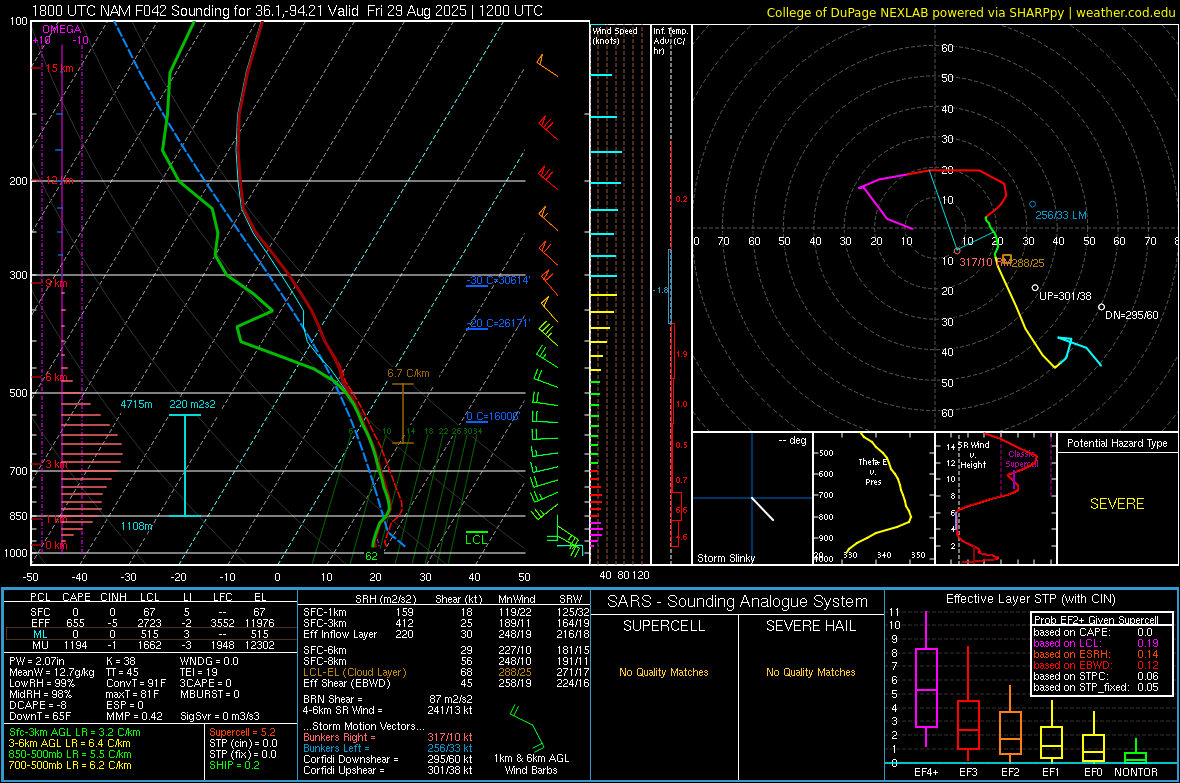Viewport: 1180px width, 783px height.
Task: Click the BRN Shear = 87 m2/s2 line
Action: pos(388,699)
